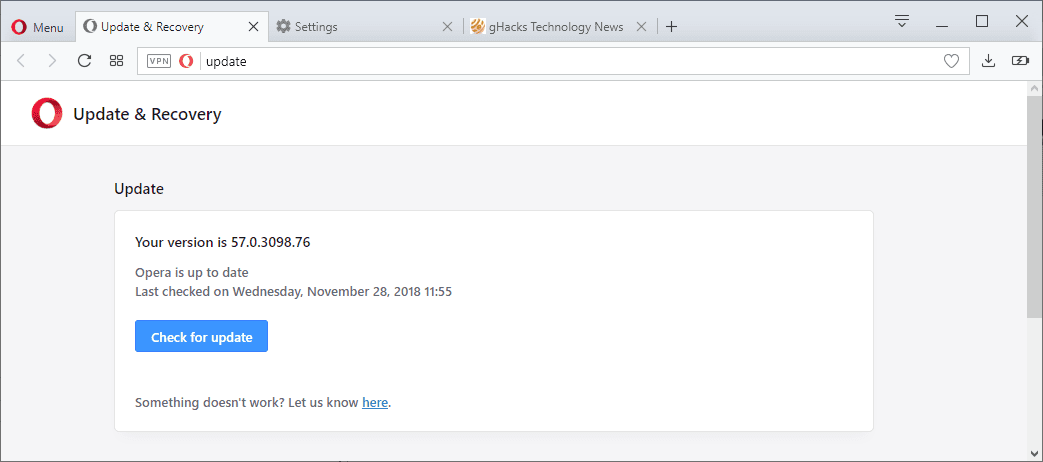
Task: Open the Opera Menu button
Action: point(38,27)
